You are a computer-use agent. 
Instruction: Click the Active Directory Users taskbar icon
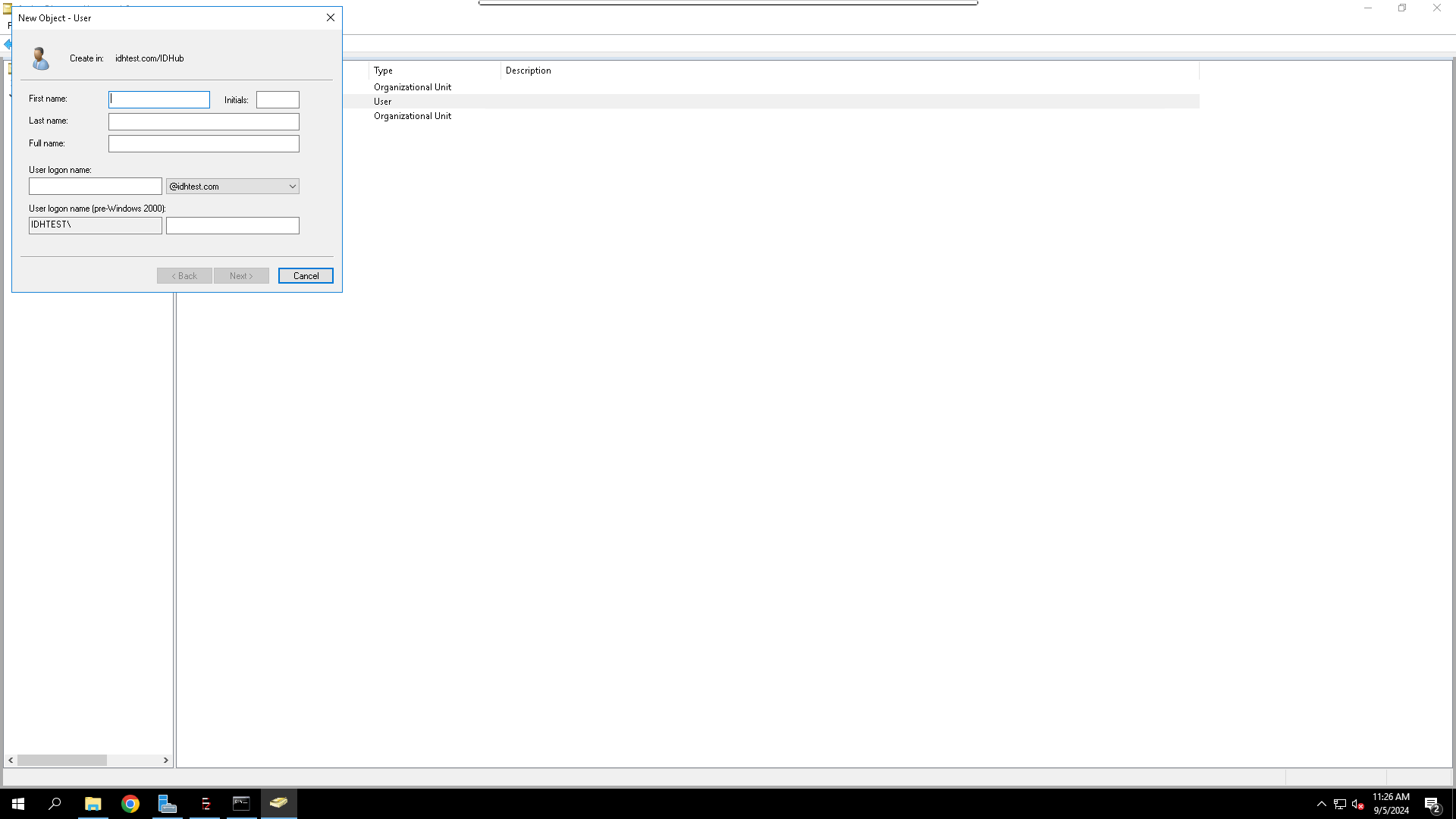[x=278, y=803]
